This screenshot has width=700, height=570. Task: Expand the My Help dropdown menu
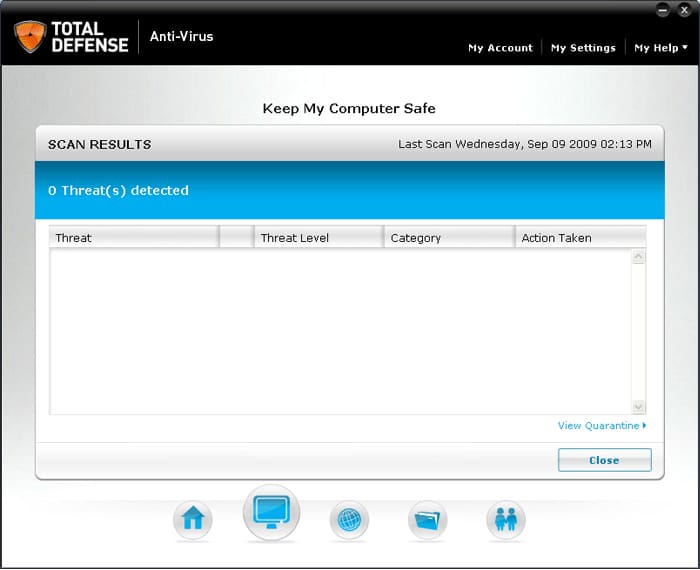[661, 48]
